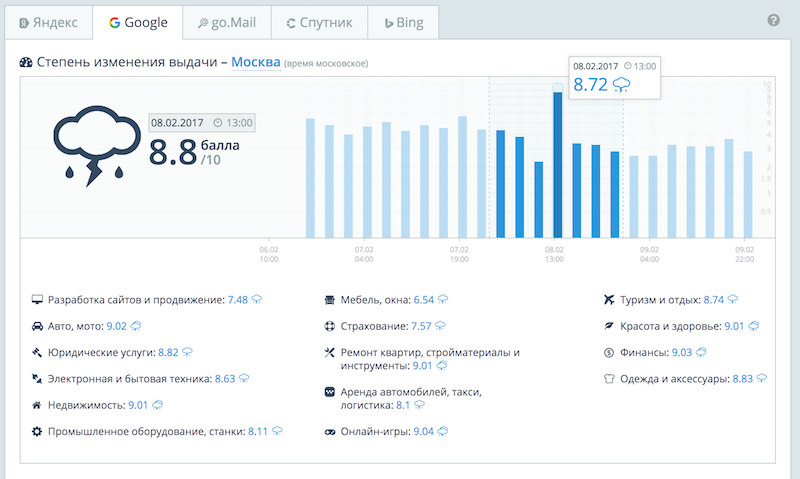Click the Мебель, окна score 6.54
This screenshot has width=800, height=479.
423,299
